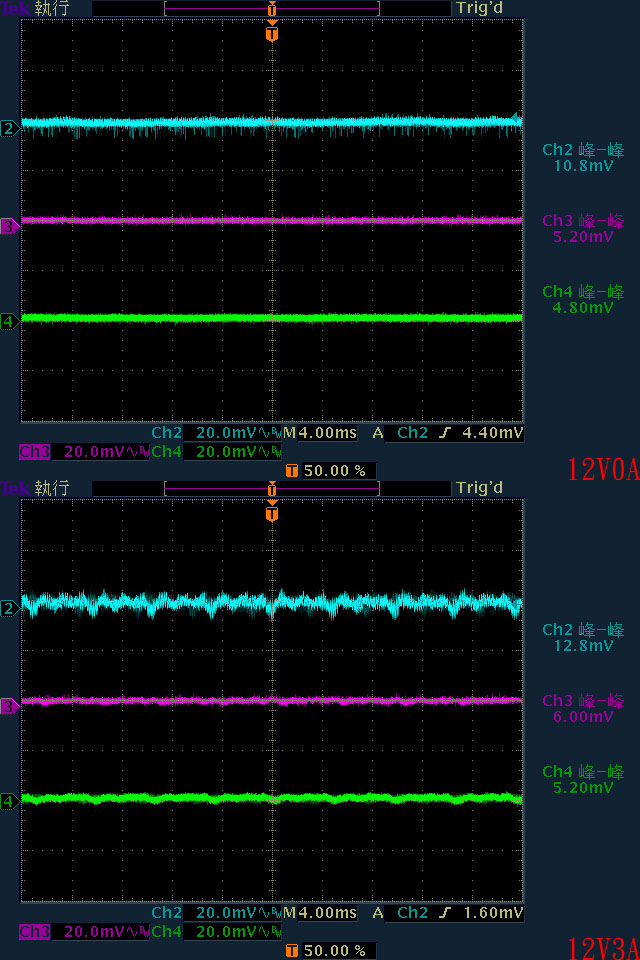Click the record view T marker in the lower header bar
The image size is (640, 960).
tap(272, 489)
